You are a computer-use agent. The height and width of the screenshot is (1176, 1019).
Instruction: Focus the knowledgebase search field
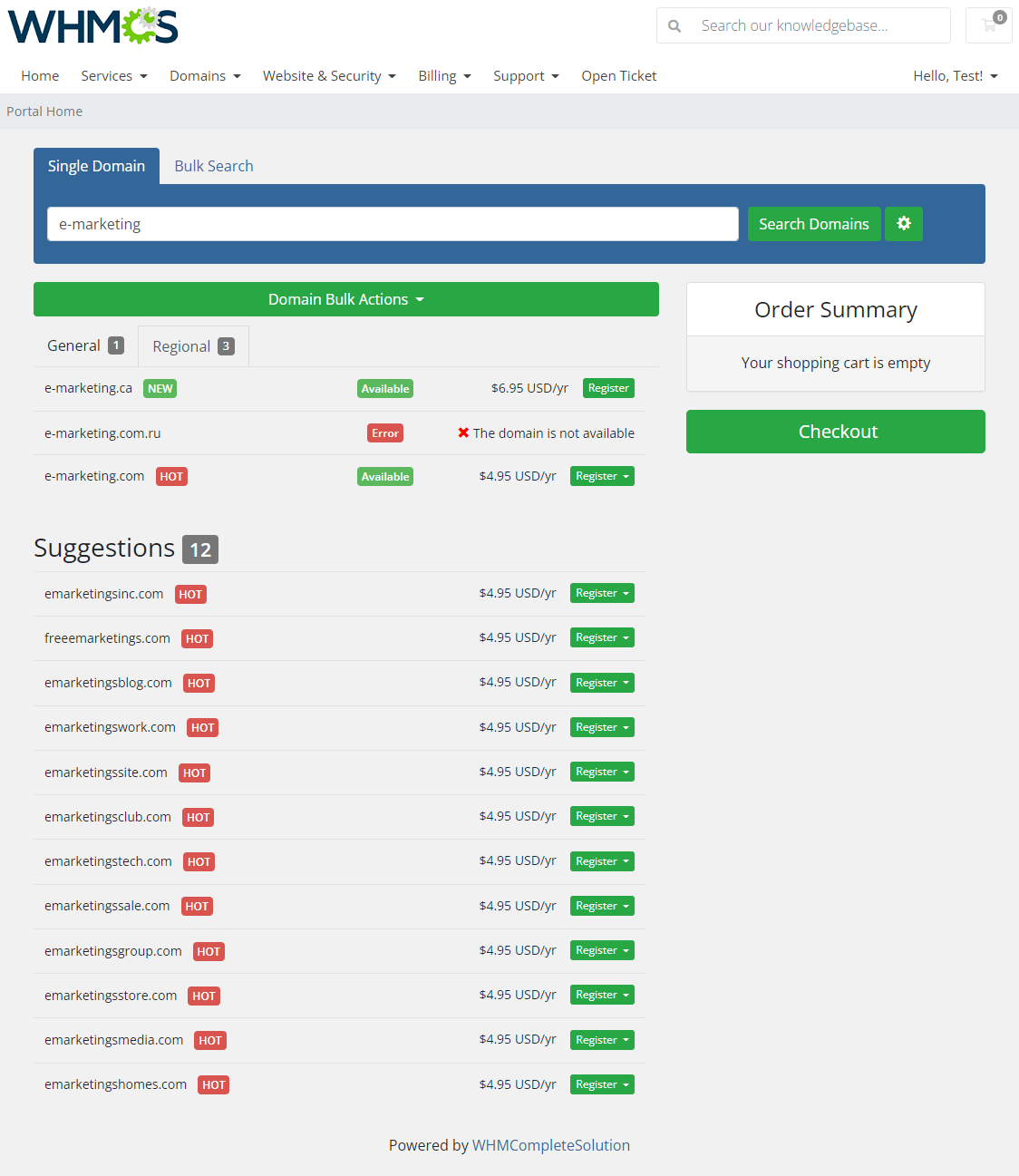[820, 25]
